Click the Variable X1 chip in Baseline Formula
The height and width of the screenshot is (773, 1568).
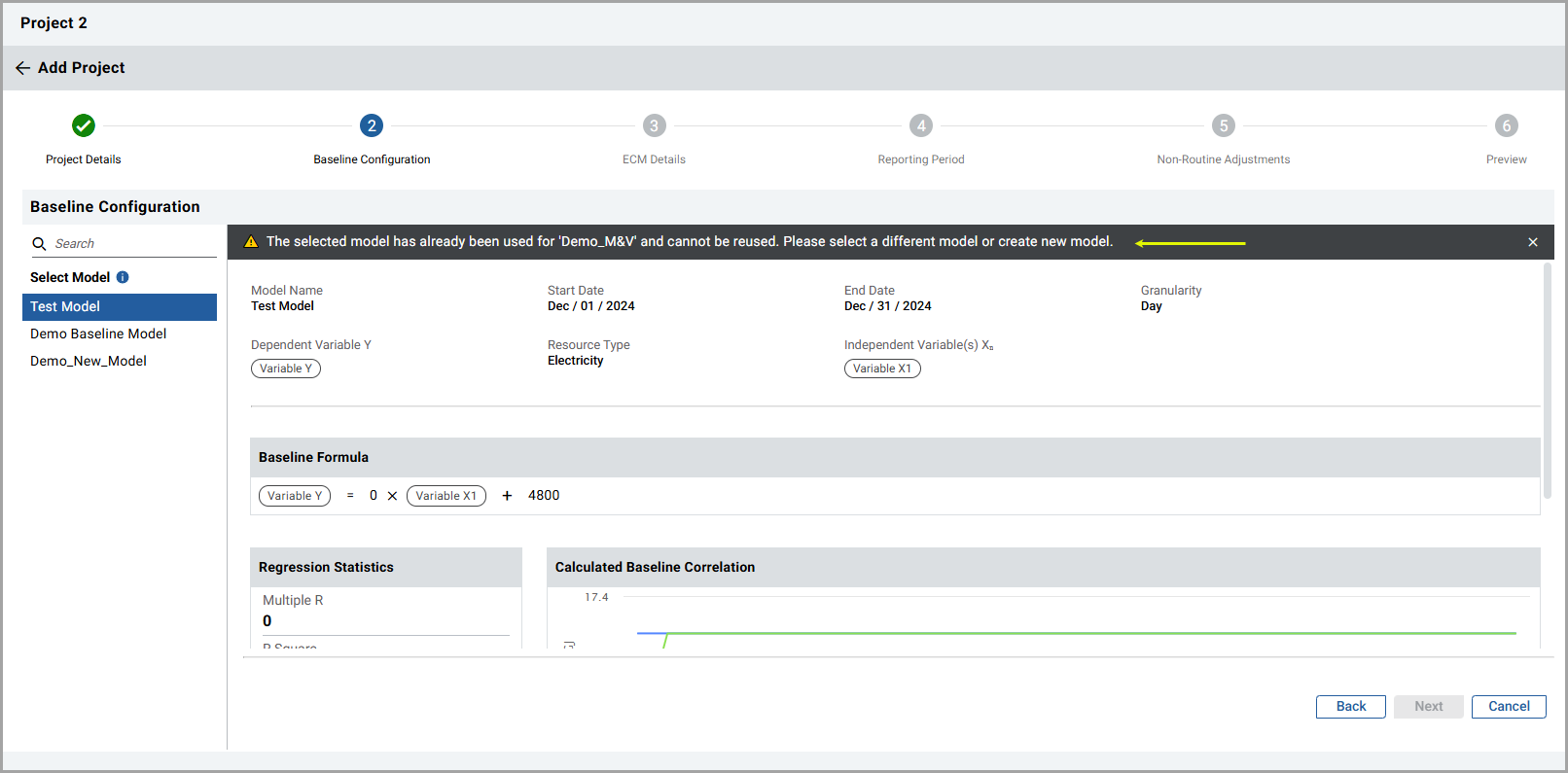[446, 496]
